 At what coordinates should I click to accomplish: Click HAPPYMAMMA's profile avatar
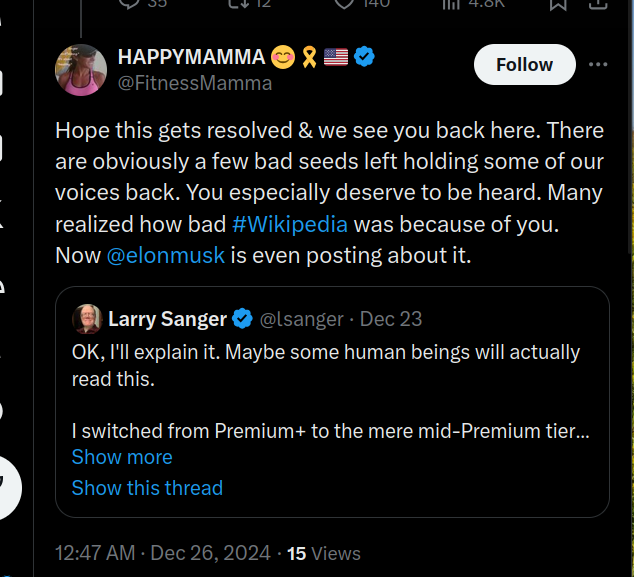(x=81, y=70)
